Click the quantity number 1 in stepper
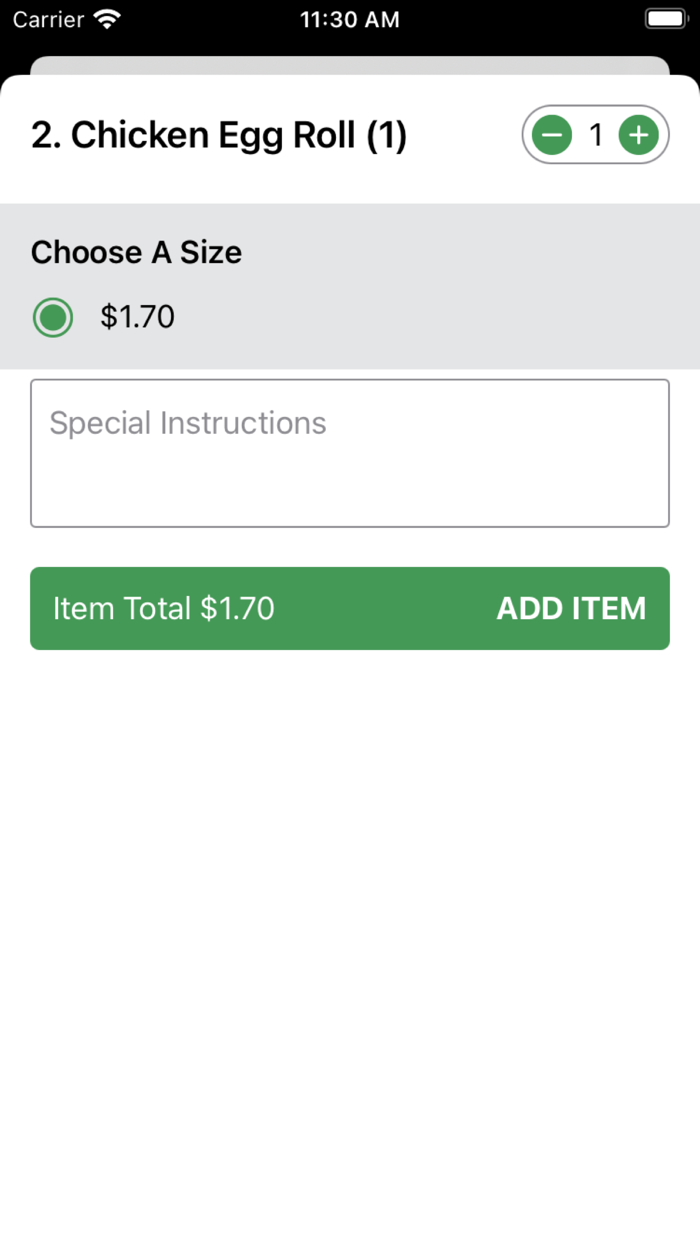This screenshot has width=700, height=1244. click(596, 135)
